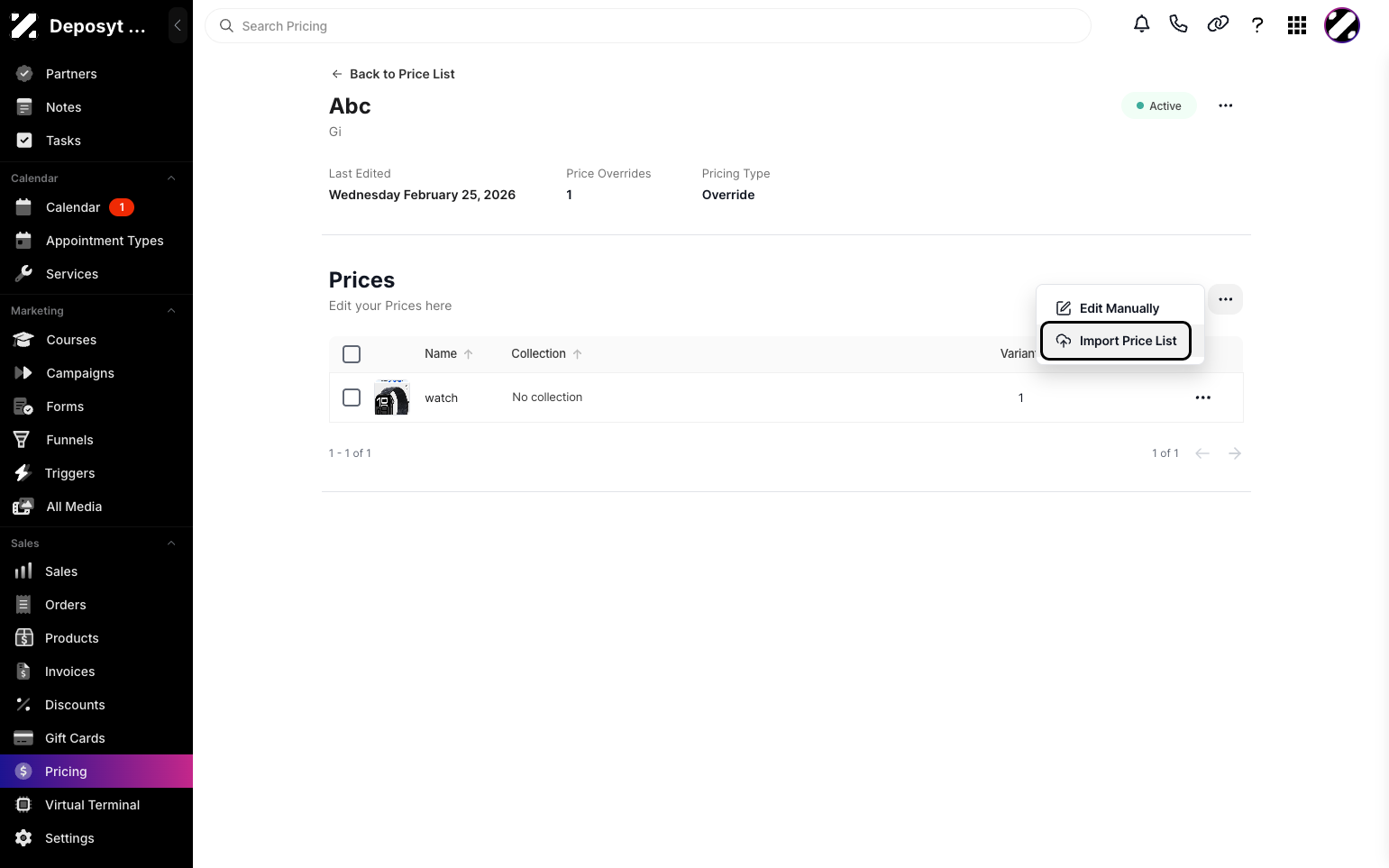1389x868 pixels.
Task: Click the Search Pricing field
Action: tap(647, 26)
